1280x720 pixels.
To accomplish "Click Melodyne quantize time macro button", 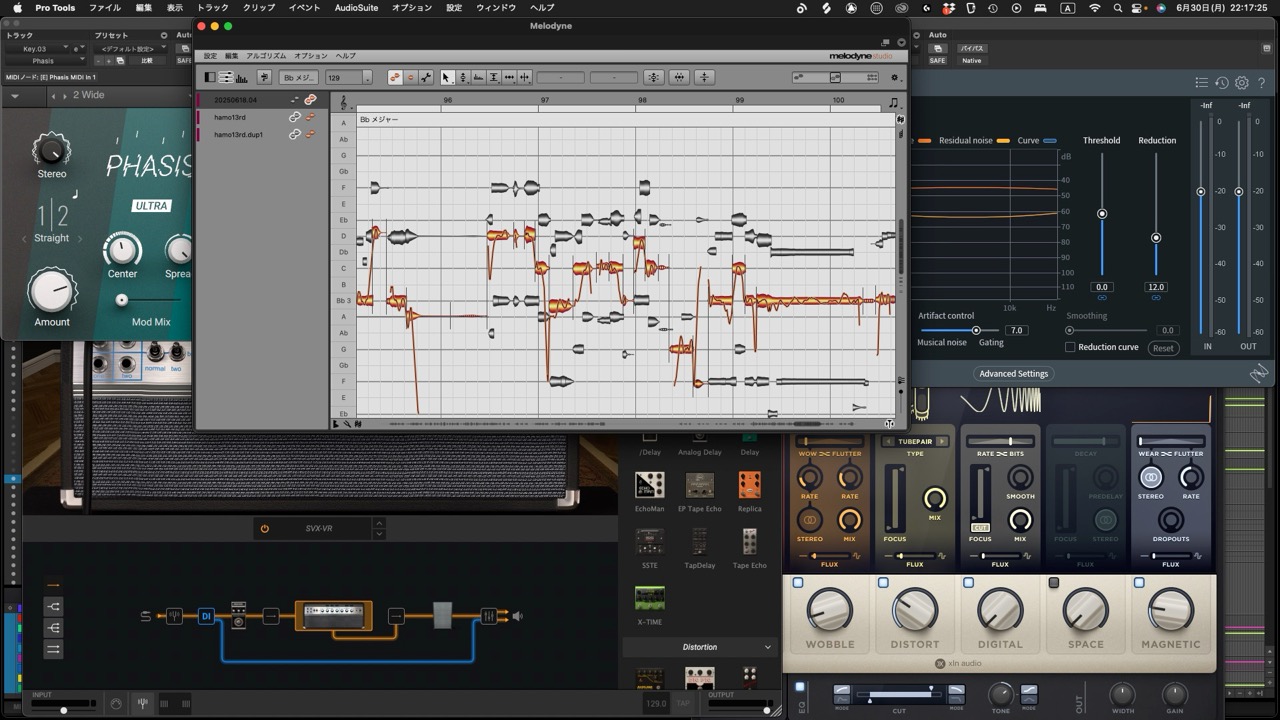I will 679,78.
